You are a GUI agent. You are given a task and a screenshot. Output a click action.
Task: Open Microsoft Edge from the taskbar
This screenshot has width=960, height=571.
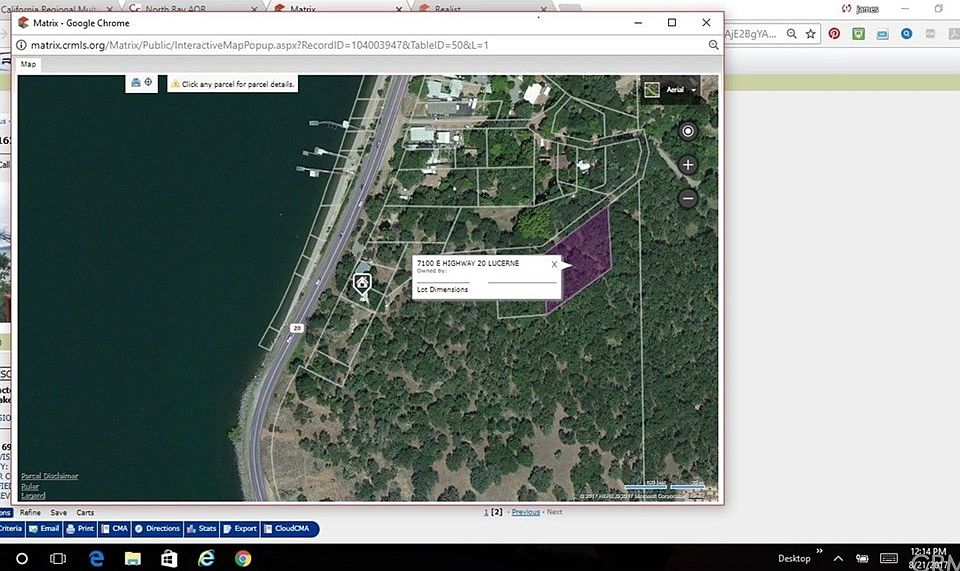point(96,558)
